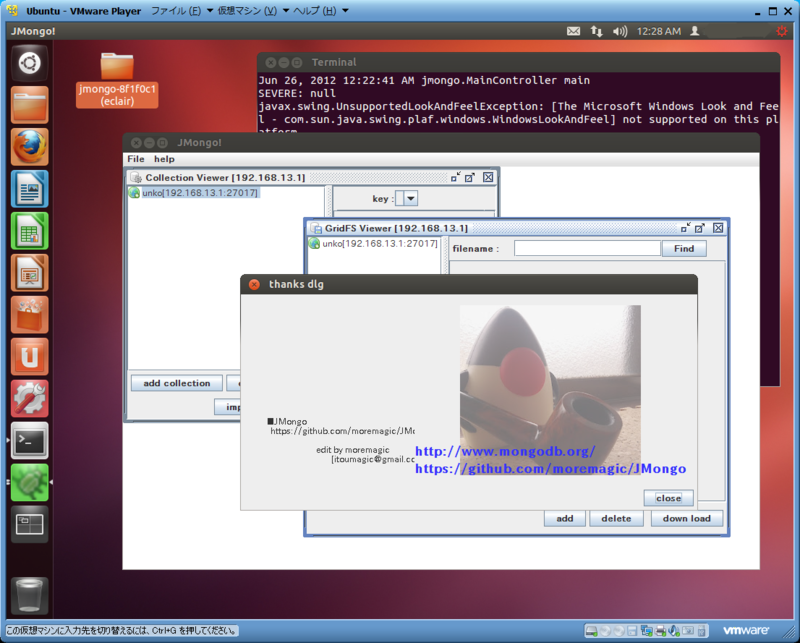
Task: Open the help menu in JMongo
Action: (x=163, y=158)
